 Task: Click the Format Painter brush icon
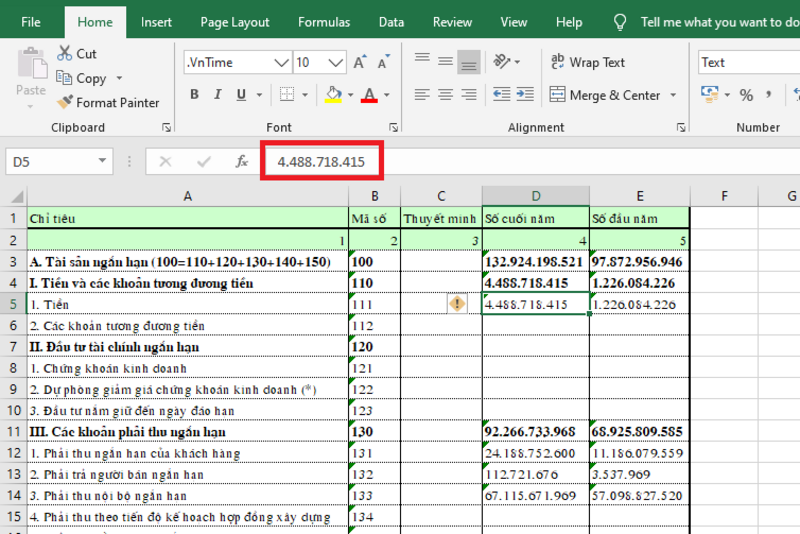click(65, 102)
